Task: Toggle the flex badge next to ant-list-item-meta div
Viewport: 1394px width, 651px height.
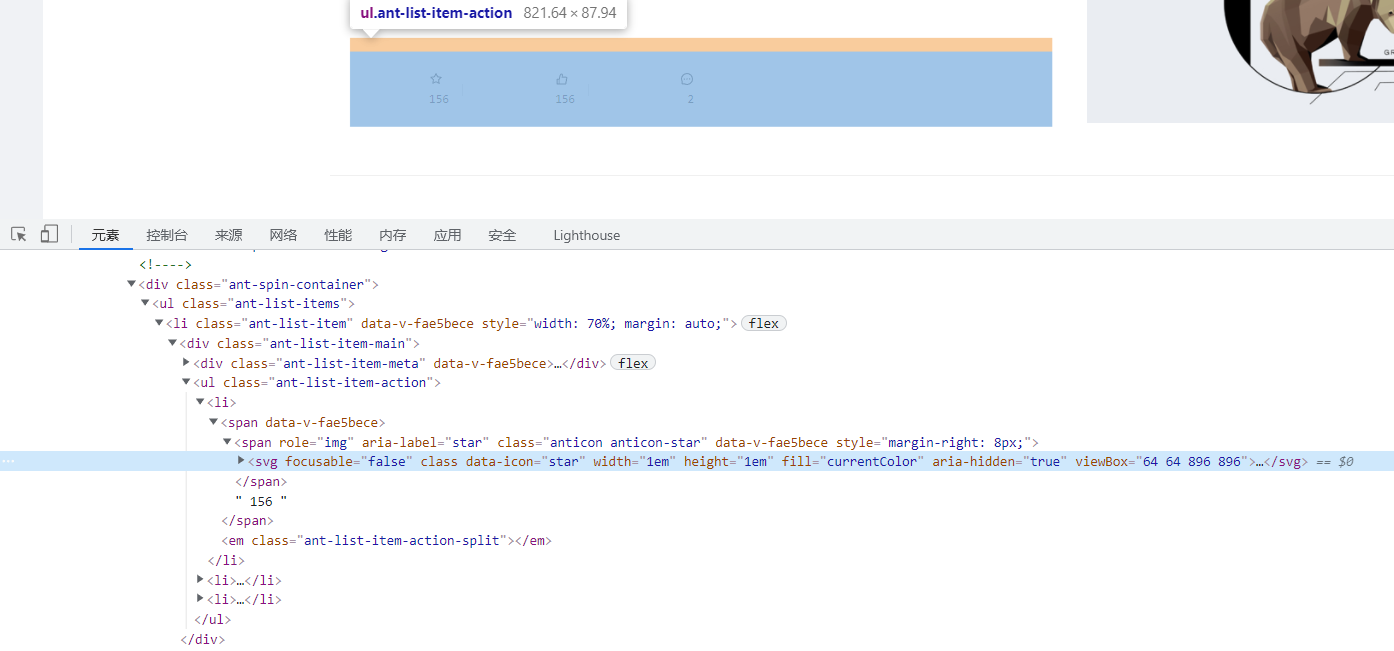Action: pyautogui.click(x=632, y=364)
